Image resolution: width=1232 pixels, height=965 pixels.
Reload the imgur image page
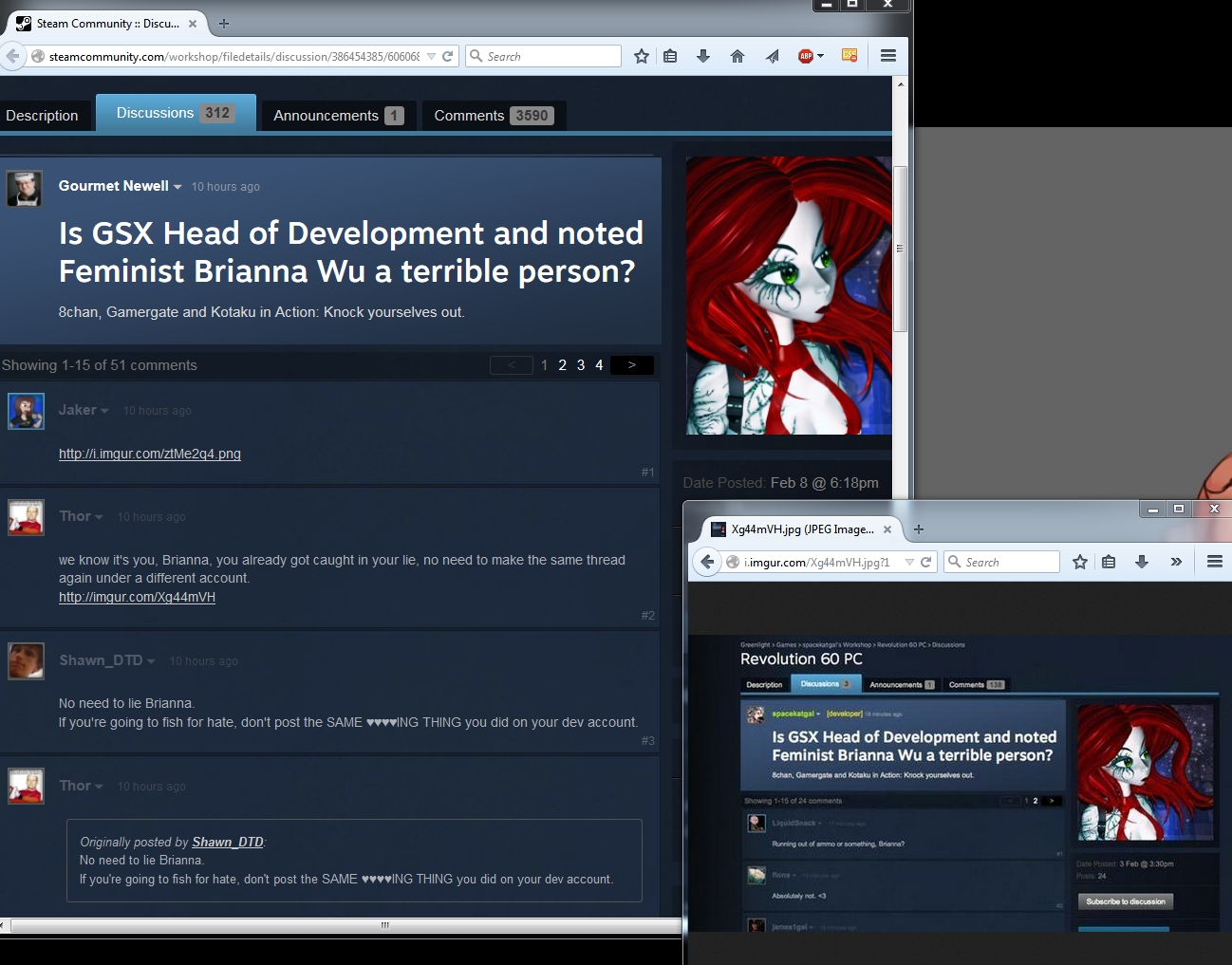[925, 562]
